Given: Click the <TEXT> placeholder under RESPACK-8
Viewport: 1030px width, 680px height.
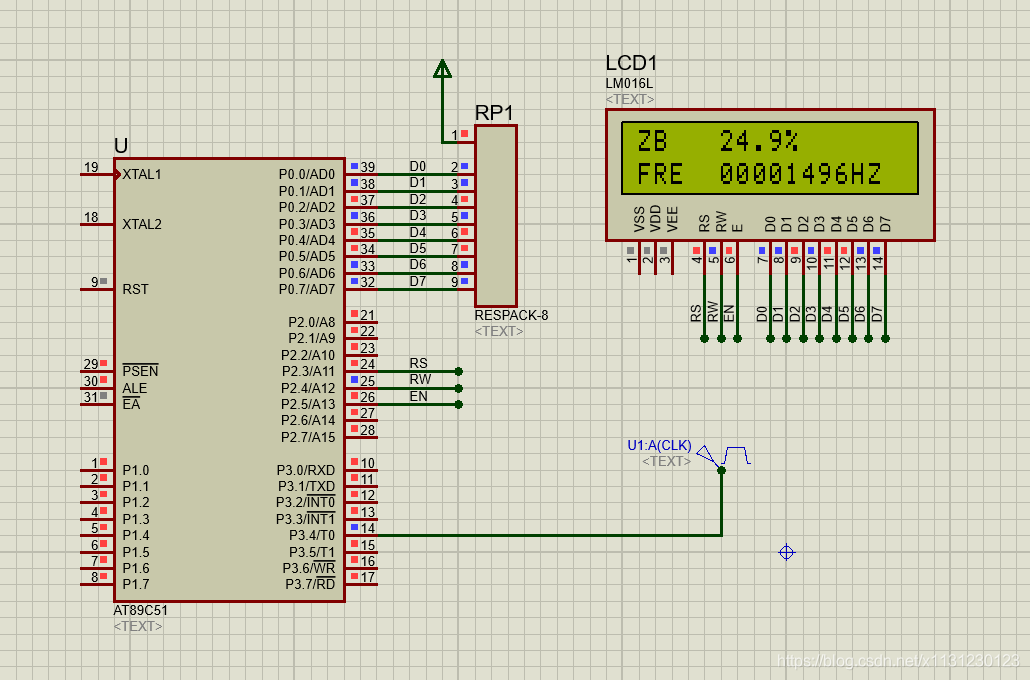Looking at the screenshot, I should 499,331.
